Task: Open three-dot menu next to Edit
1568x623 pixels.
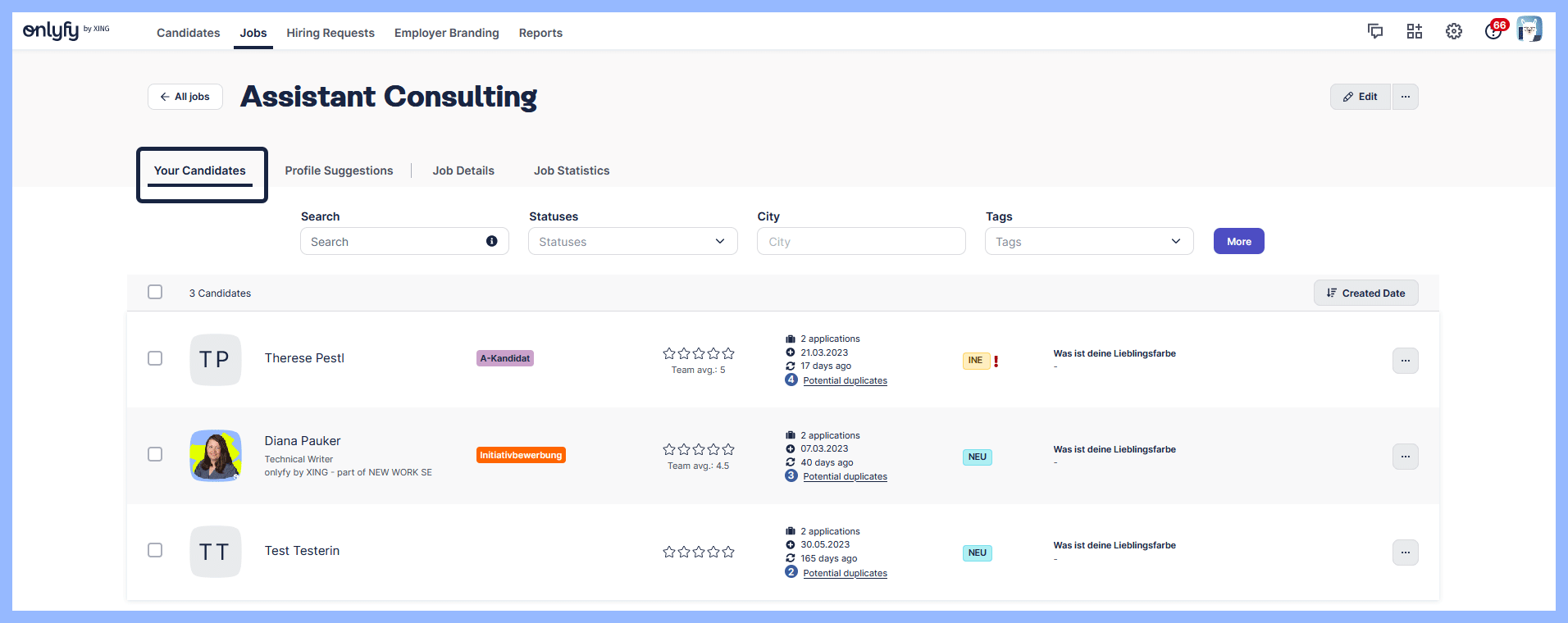Action: click(x=1405, y=97)
